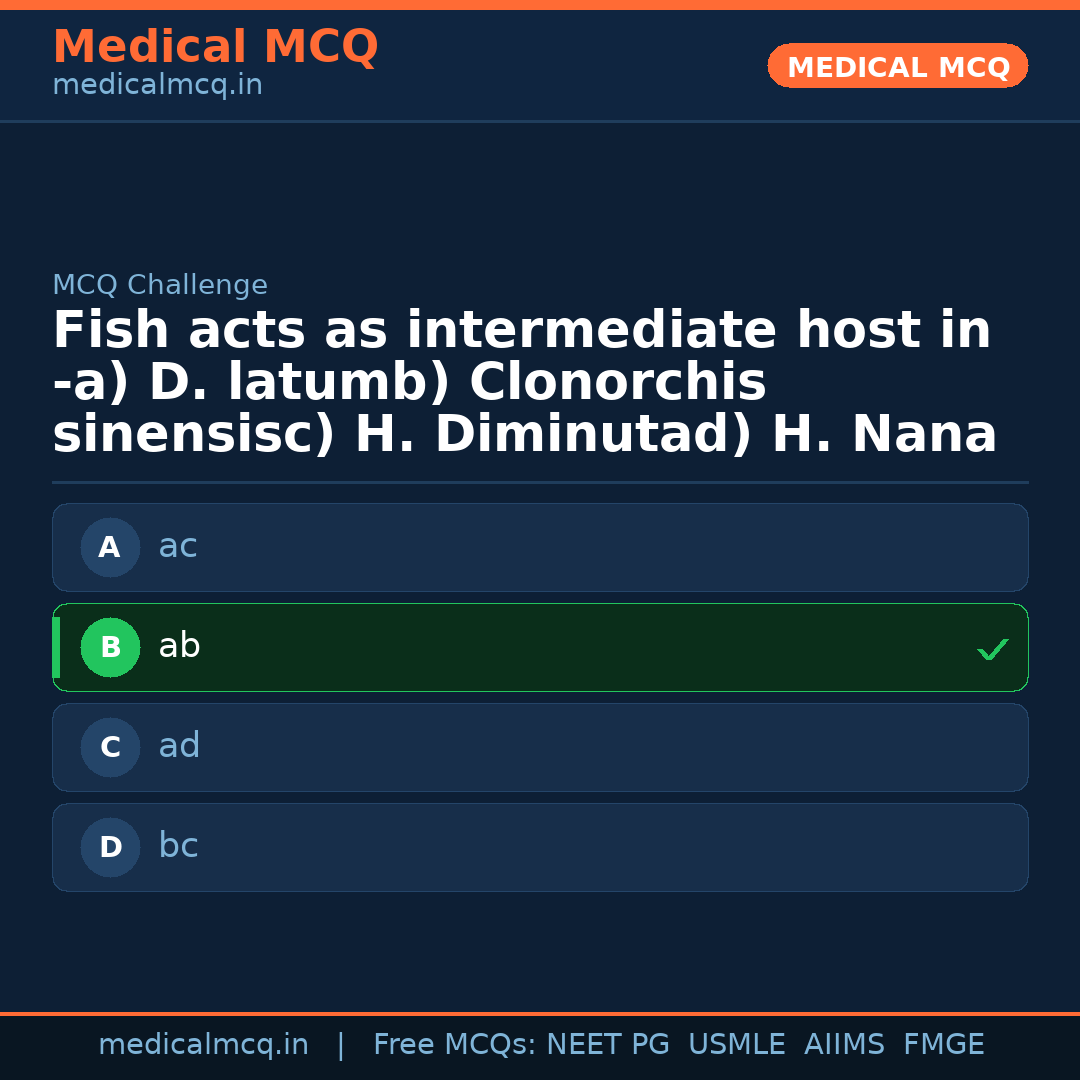Click the 'MCQ Challenge' label
Viewport: 1080px width, 1080px height.
160,286
